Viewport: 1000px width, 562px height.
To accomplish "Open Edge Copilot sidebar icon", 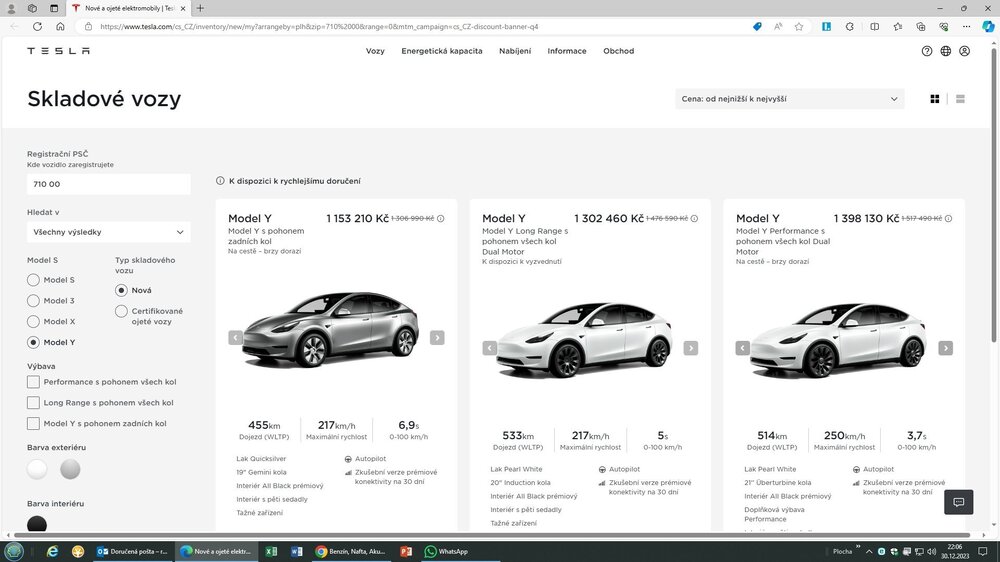I will coord(988,27).
